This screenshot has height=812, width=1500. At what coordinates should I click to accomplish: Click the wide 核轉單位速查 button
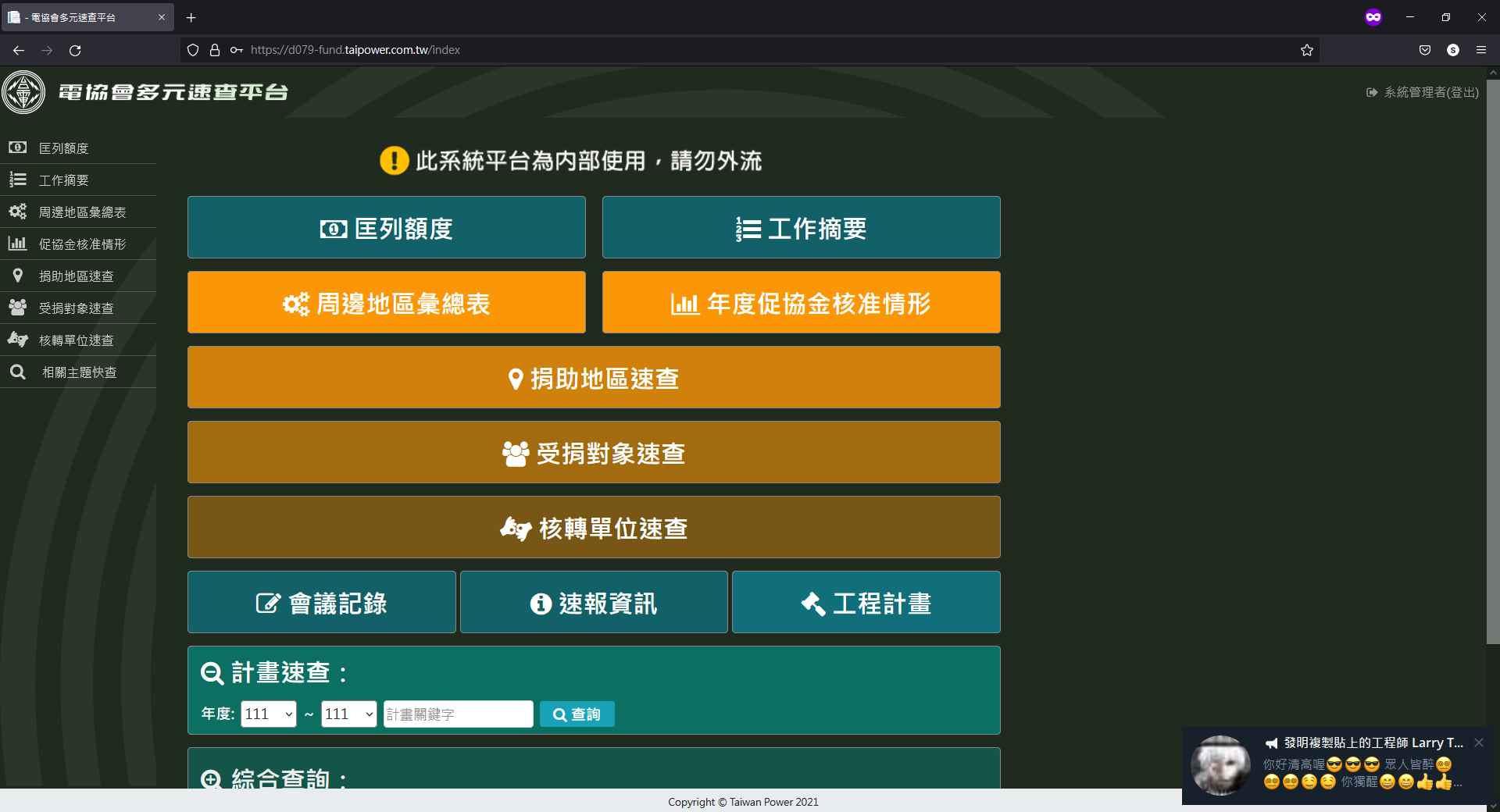pos(594,527)
